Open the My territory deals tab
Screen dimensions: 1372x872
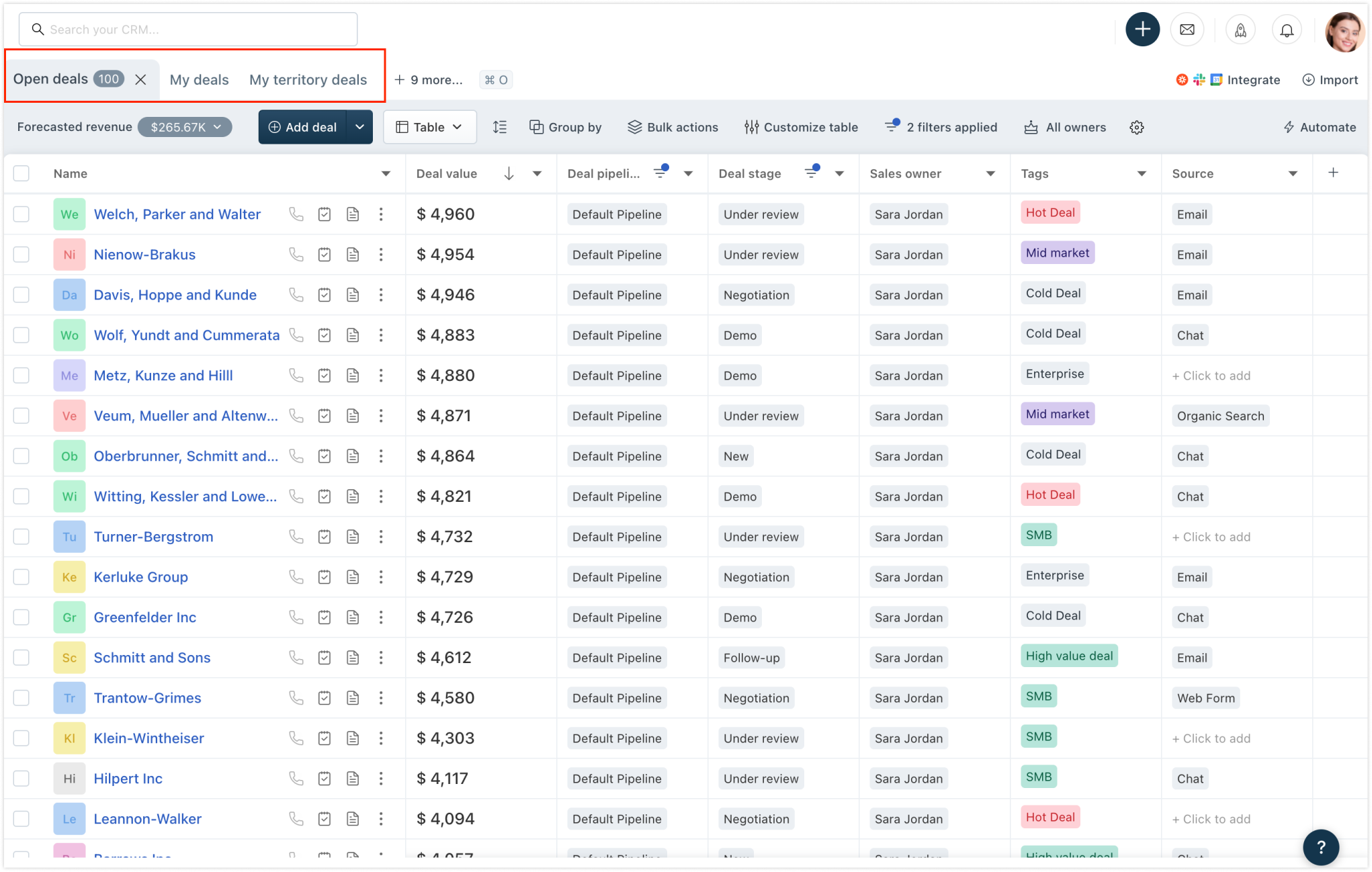click(x=308, y=79)
